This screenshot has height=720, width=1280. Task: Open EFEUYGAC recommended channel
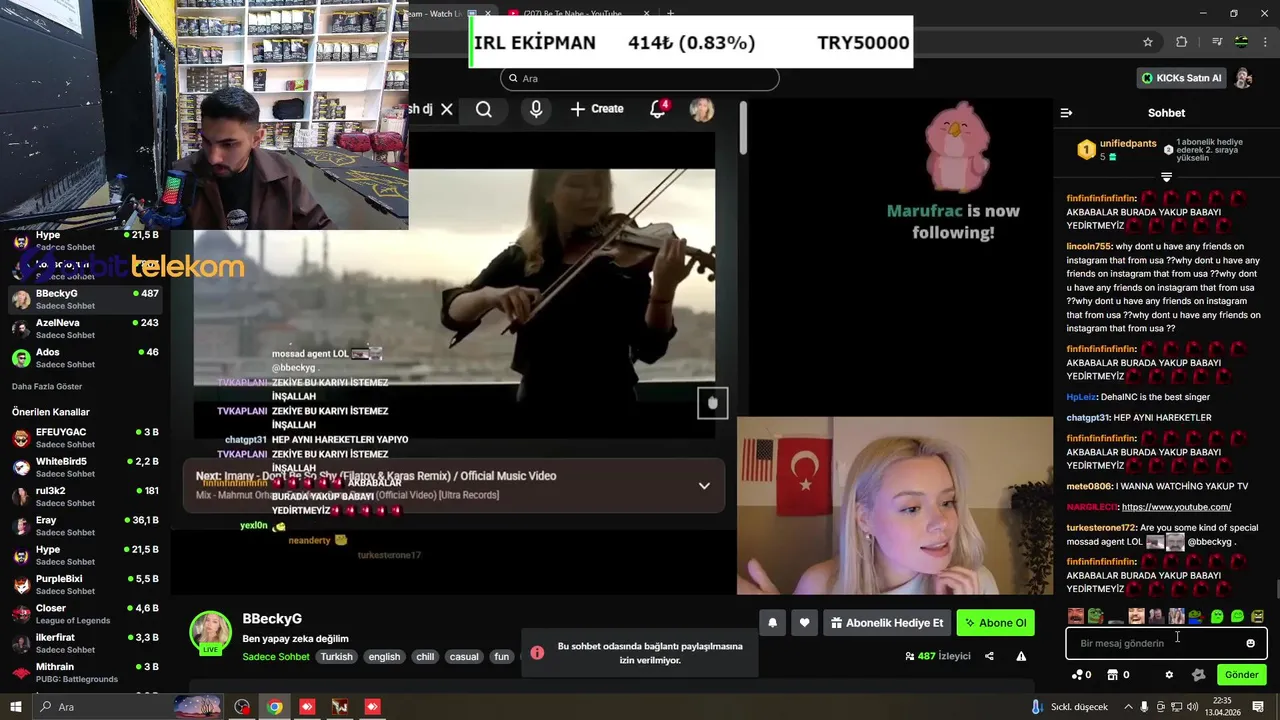85,438
